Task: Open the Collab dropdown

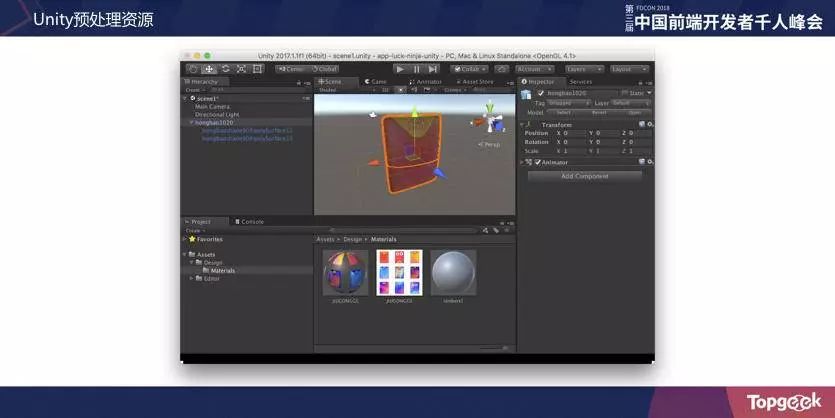Action: pyautogui.click(x=469, y=69)
